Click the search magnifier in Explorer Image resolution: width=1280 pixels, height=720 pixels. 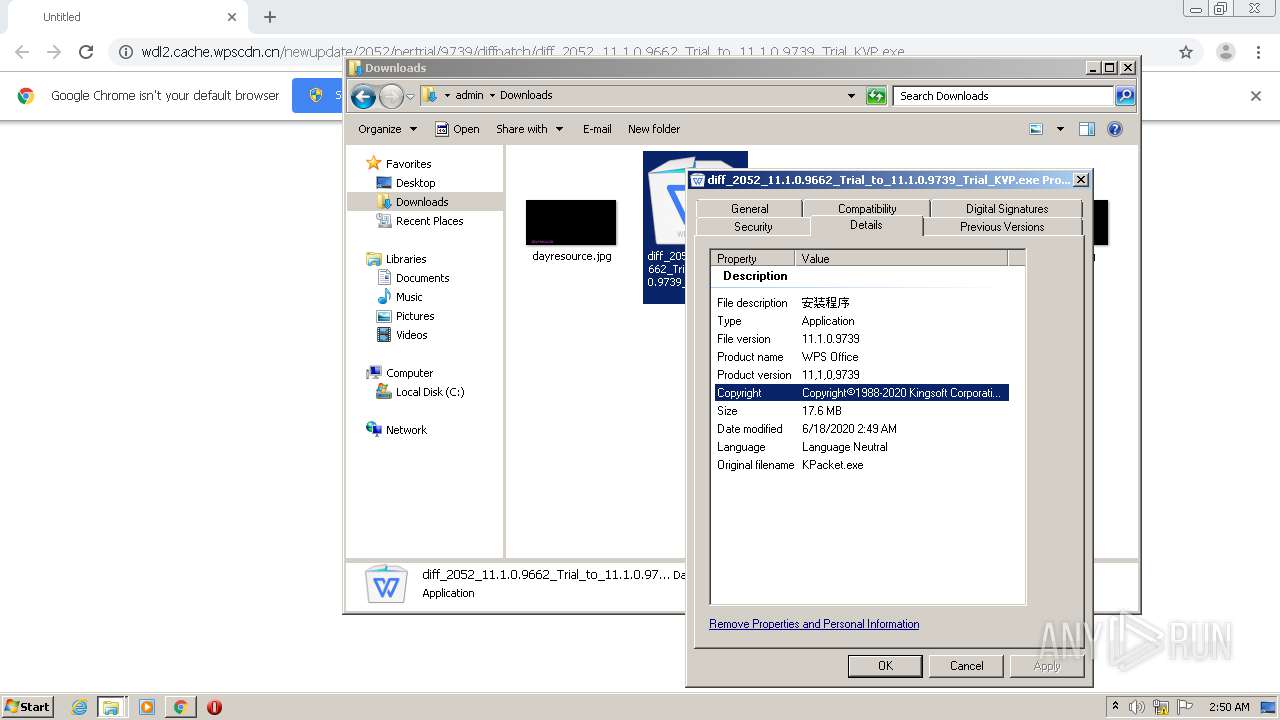(1125, 96)
